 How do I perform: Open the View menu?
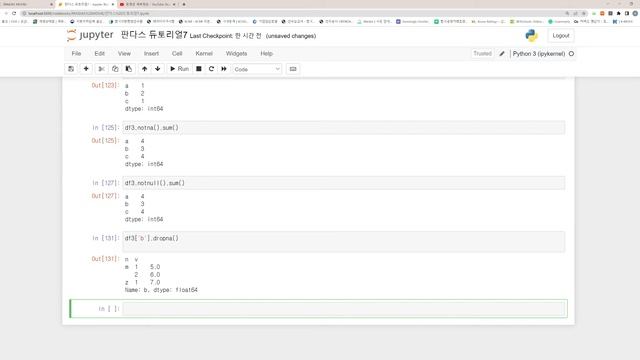(x=124, y=53)
